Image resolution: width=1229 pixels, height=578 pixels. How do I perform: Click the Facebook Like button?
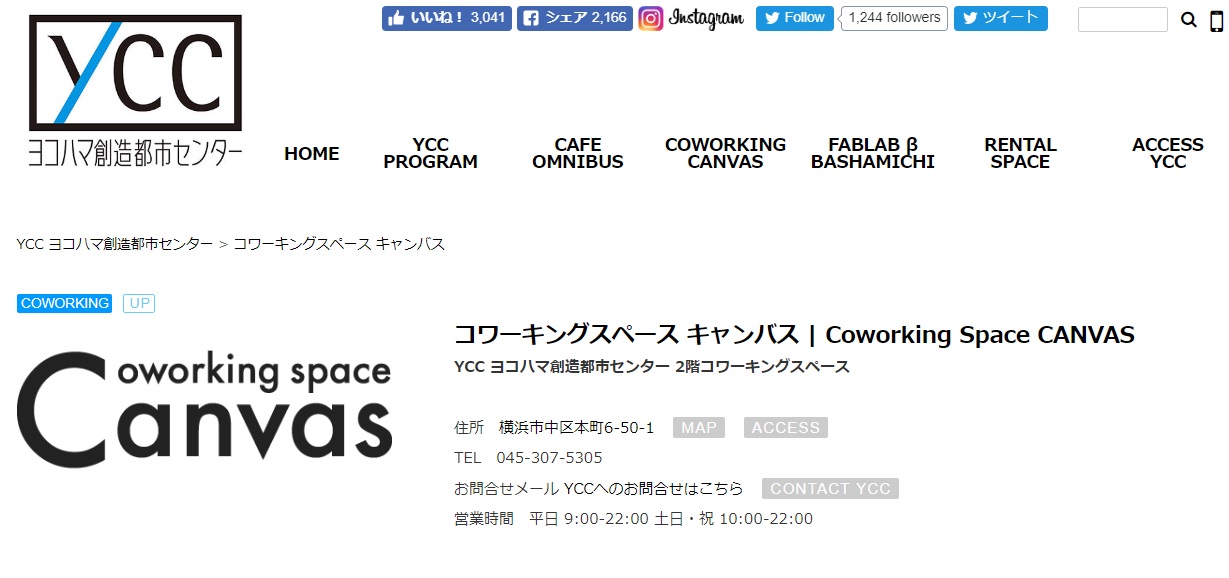tap(446, 18)
